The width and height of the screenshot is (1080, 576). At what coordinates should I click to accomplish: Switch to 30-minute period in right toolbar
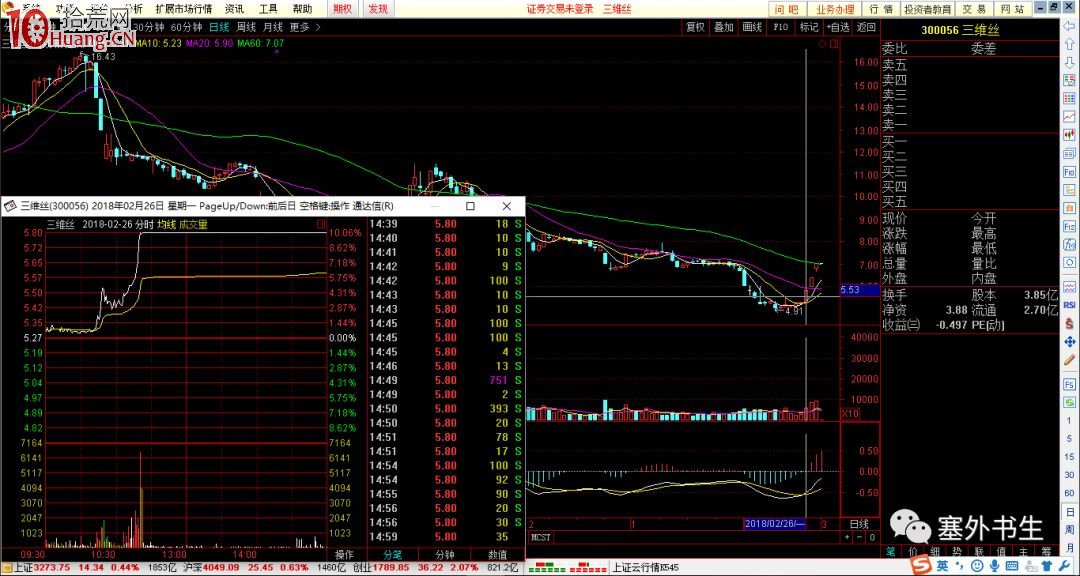click(x=1070, y=474)
